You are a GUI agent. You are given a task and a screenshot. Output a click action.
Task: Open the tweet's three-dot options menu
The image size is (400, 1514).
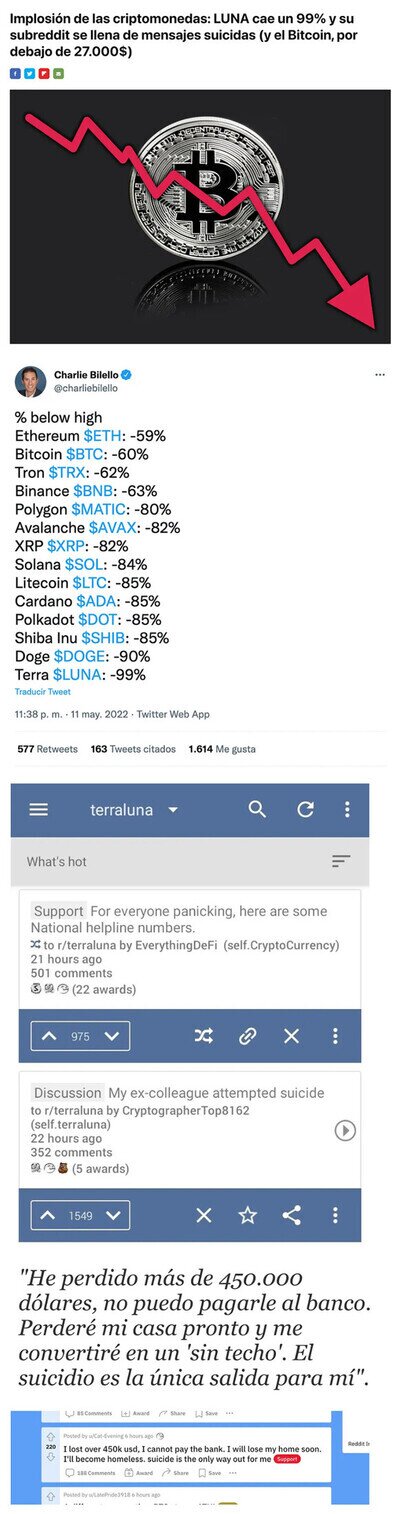pyautogui.click(x=380, y=375)
